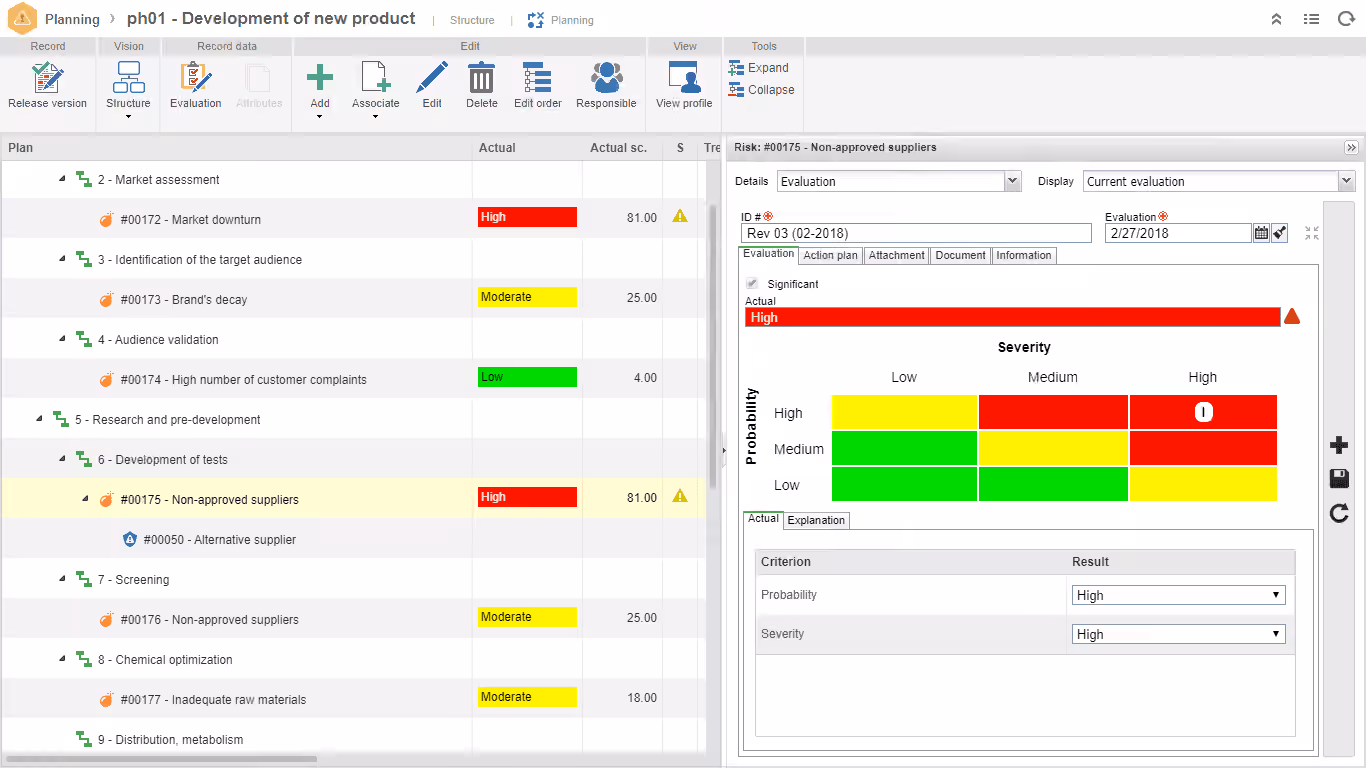
Task: Toggle the Significant checkbox
Action: click(x=752, y=284)
